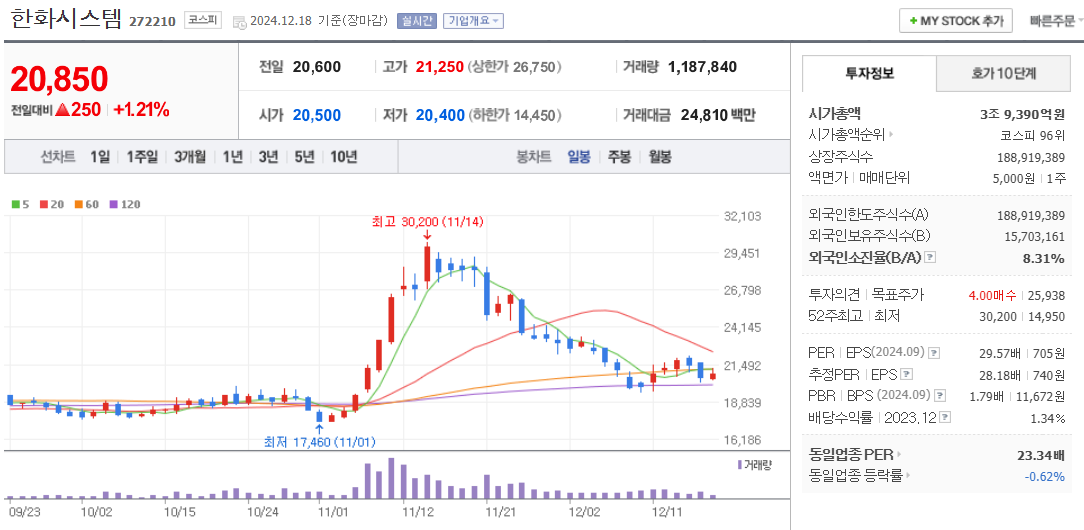
Task: Click the -0.62% sector change value
Action: (1044, 475)
